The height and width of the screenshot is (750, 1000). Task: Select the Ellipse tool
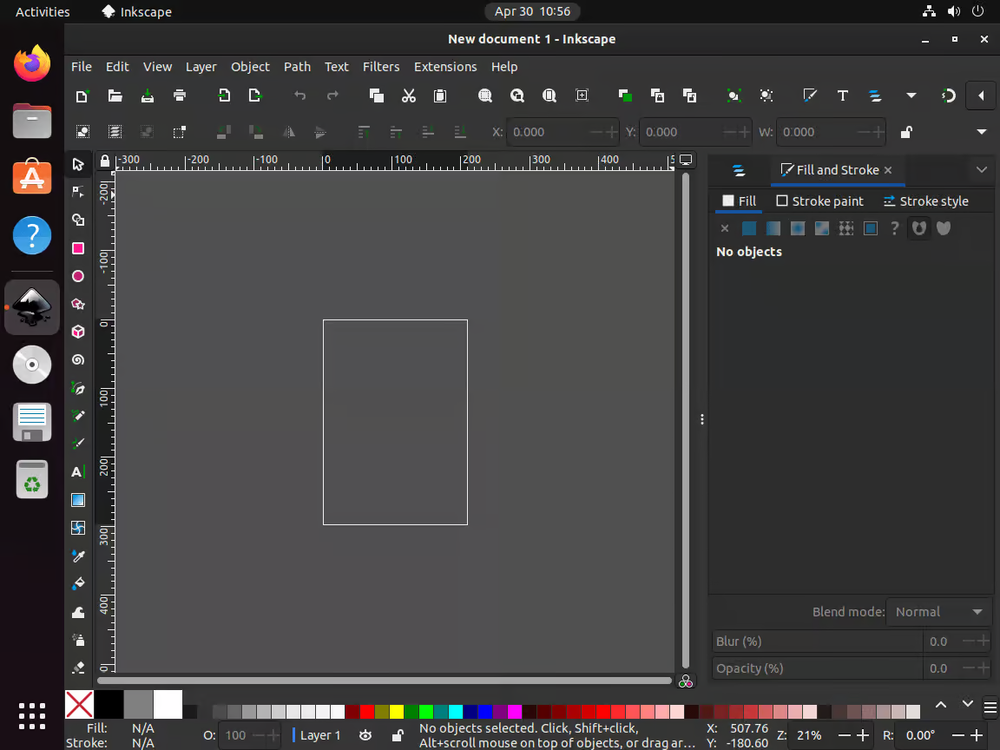point(78,276)
